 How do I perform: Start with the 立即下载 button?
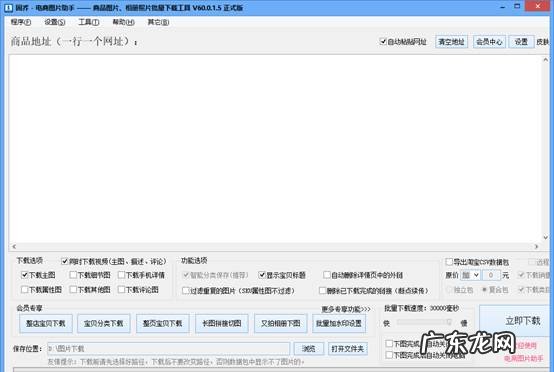point(516,321)
